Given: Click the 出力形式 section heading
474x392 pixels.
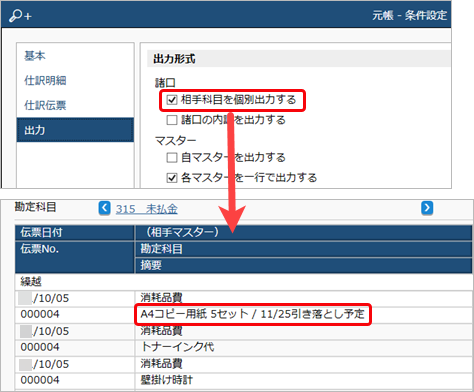Looking at the screenshot, I should (174, 59).
